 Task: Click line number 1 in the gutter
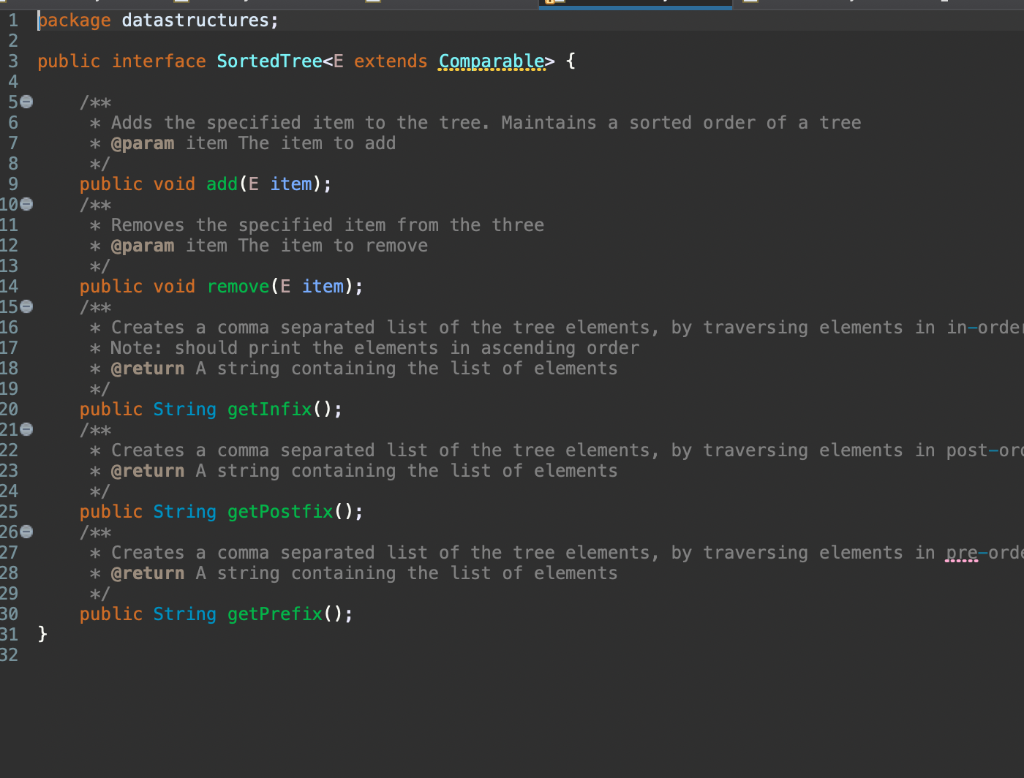13,20
